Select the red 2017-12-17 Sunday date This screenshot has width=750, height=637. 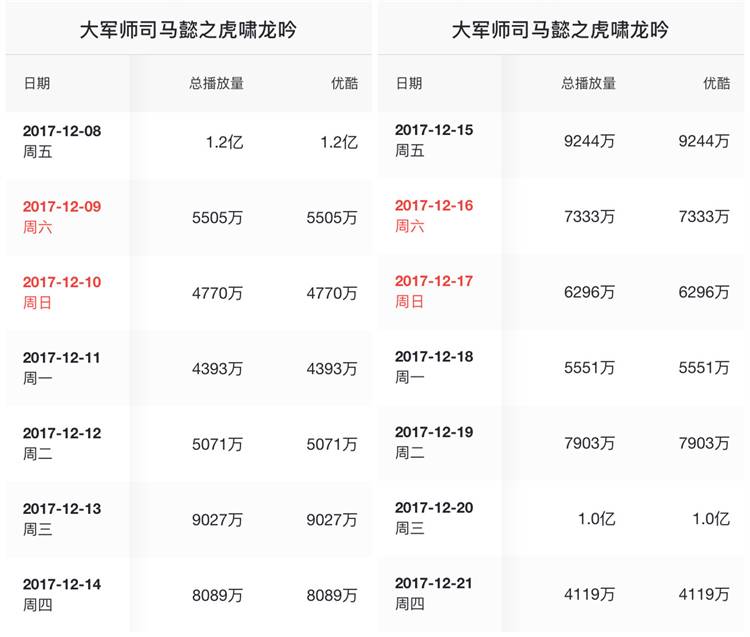pos(434,281)
